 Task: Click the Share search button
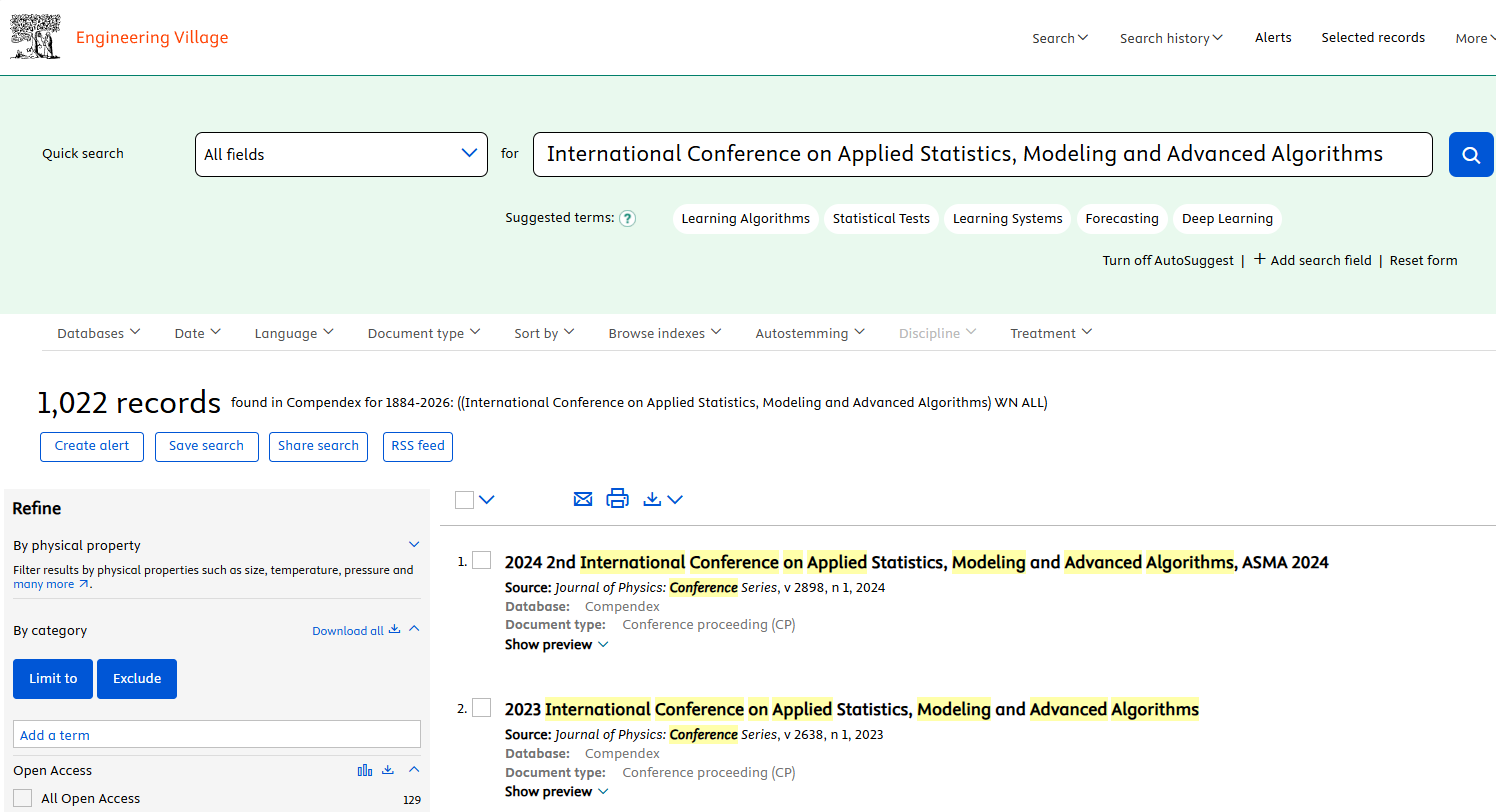point(318,446)
